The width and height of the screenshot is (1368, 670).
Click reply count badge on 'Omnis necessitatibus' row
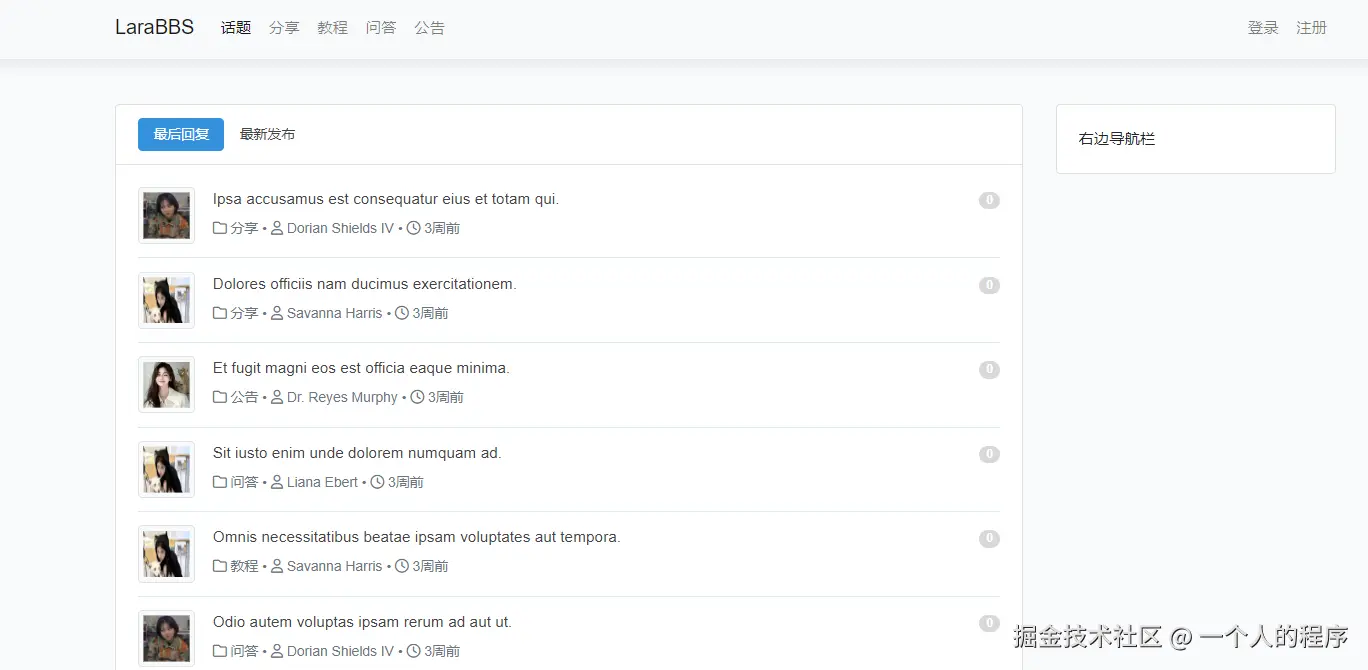[x=989, y=538]
